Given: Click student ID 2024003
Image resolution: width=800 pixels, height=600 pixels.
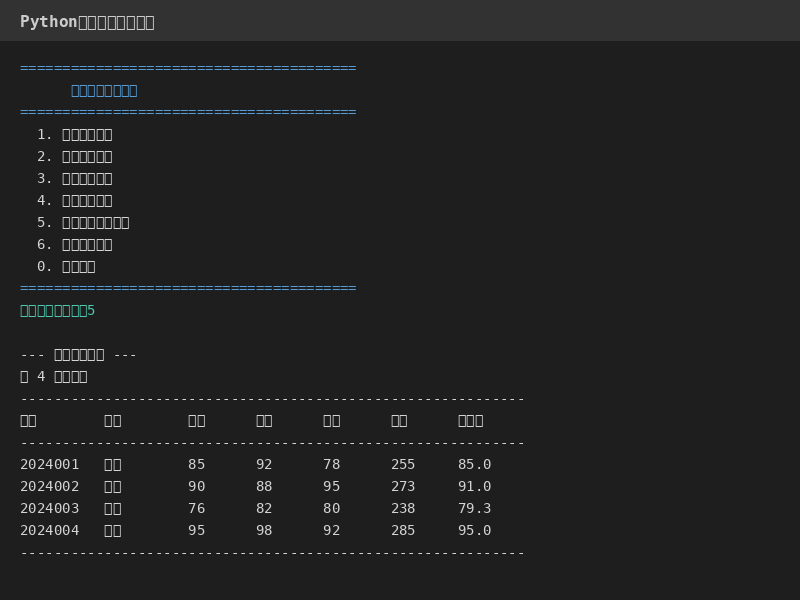Looking at the screenshot, I should 49,508.
